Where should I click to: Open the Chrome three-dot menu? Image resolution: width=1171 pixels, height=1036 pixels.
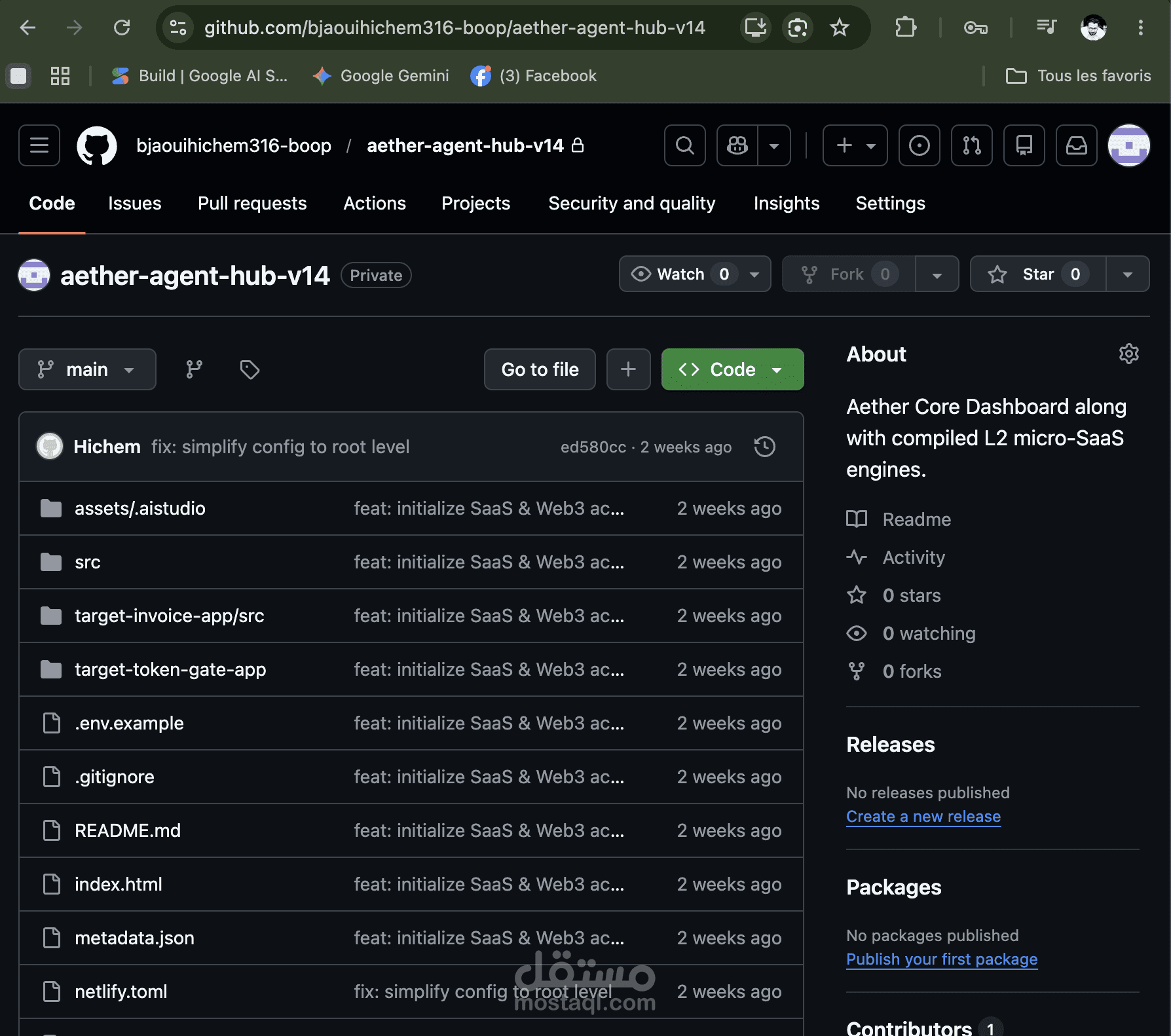(x=1141, y=28)
